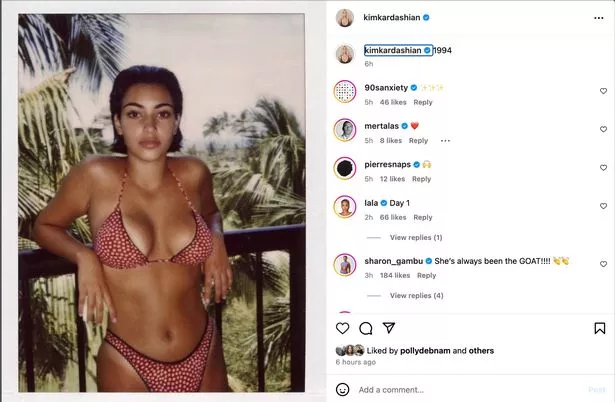Screen dimensions: 615x402
Task: Open kimkardashian profile from header username
Action: [x=391, y=17]
